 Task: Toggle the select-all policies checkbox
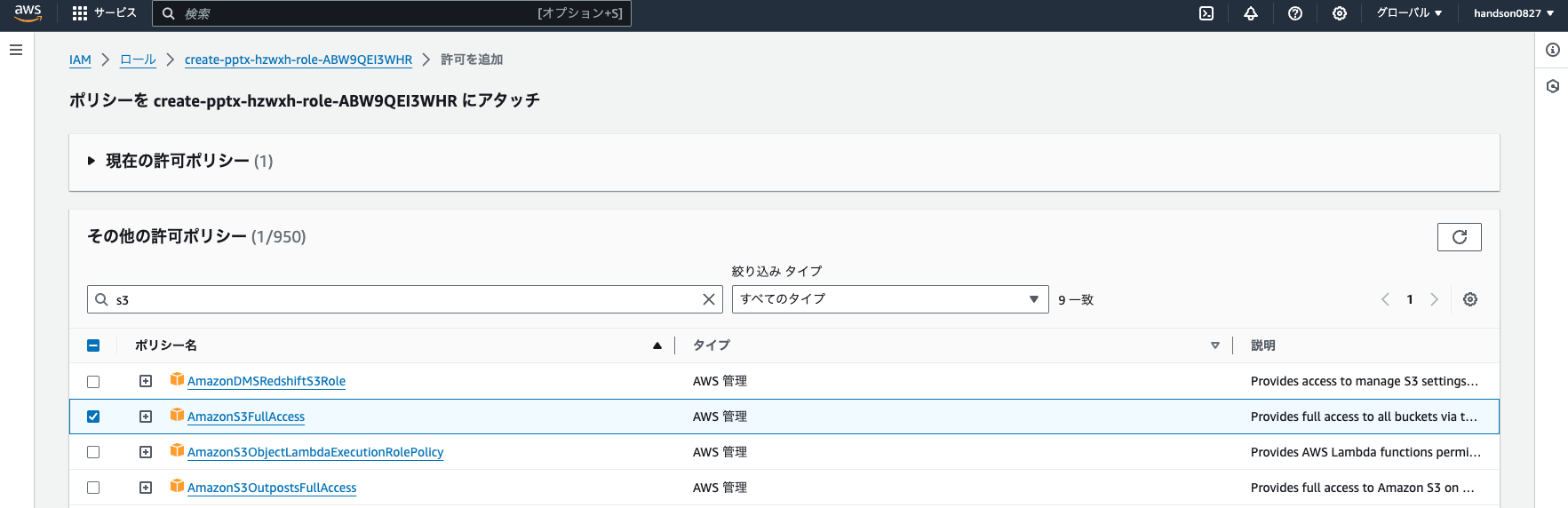93,345
